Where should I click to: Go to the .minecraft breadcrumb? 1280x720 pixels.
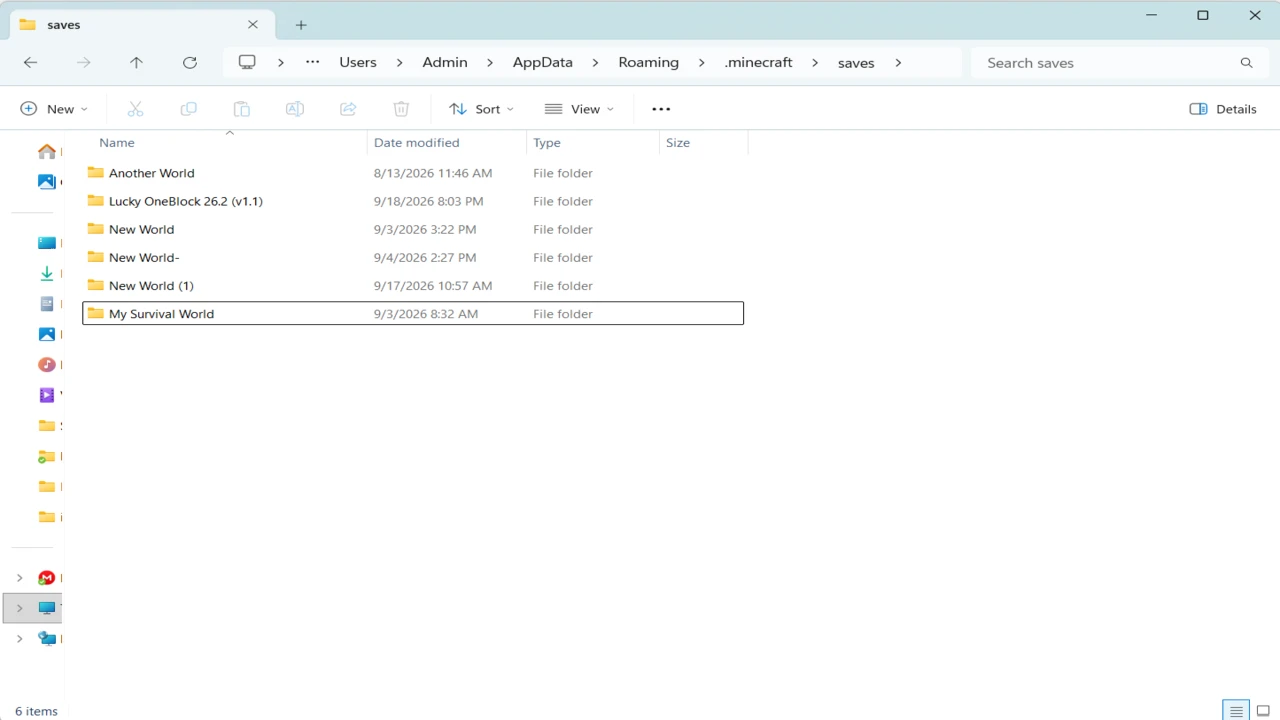759,62
